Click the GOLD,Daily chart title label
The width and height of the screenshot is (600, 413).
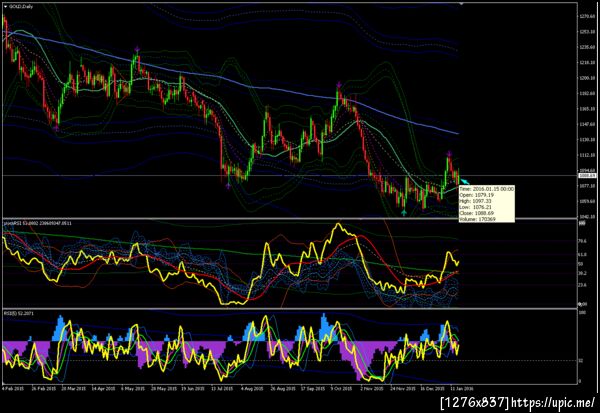click(x=21, y=7)
